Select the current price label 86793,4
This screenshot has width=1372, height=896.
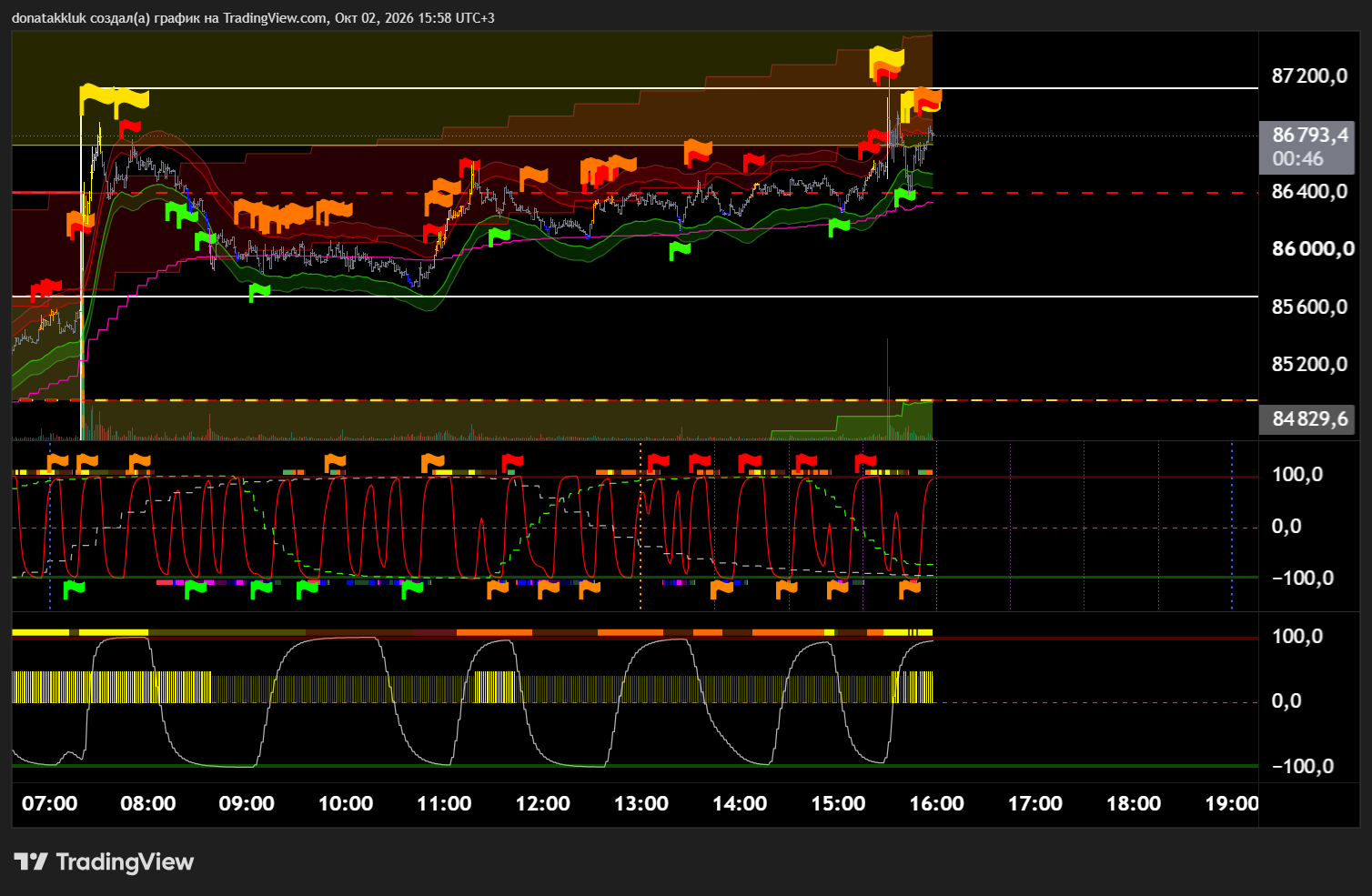[x=1309, y=136]
